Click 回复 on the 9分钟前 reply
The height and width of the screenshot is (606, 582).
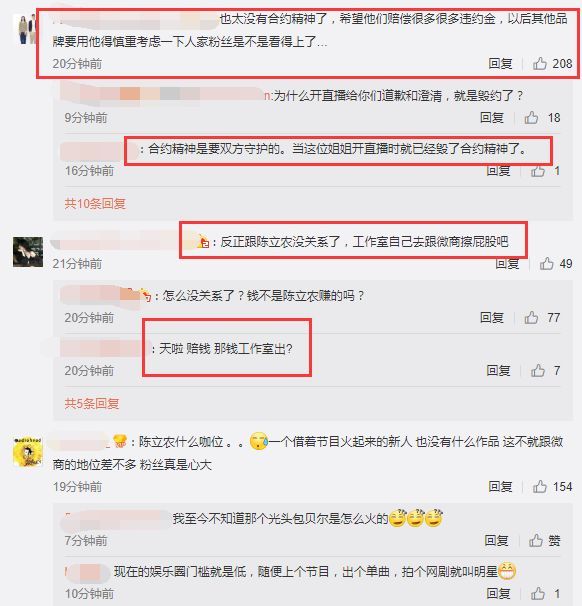coord(492,117)
